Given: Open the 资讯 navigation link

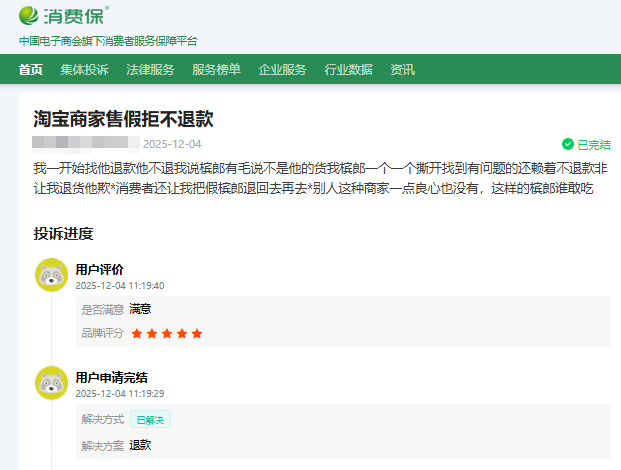Looking at the screenshot, I should (402, 70).
